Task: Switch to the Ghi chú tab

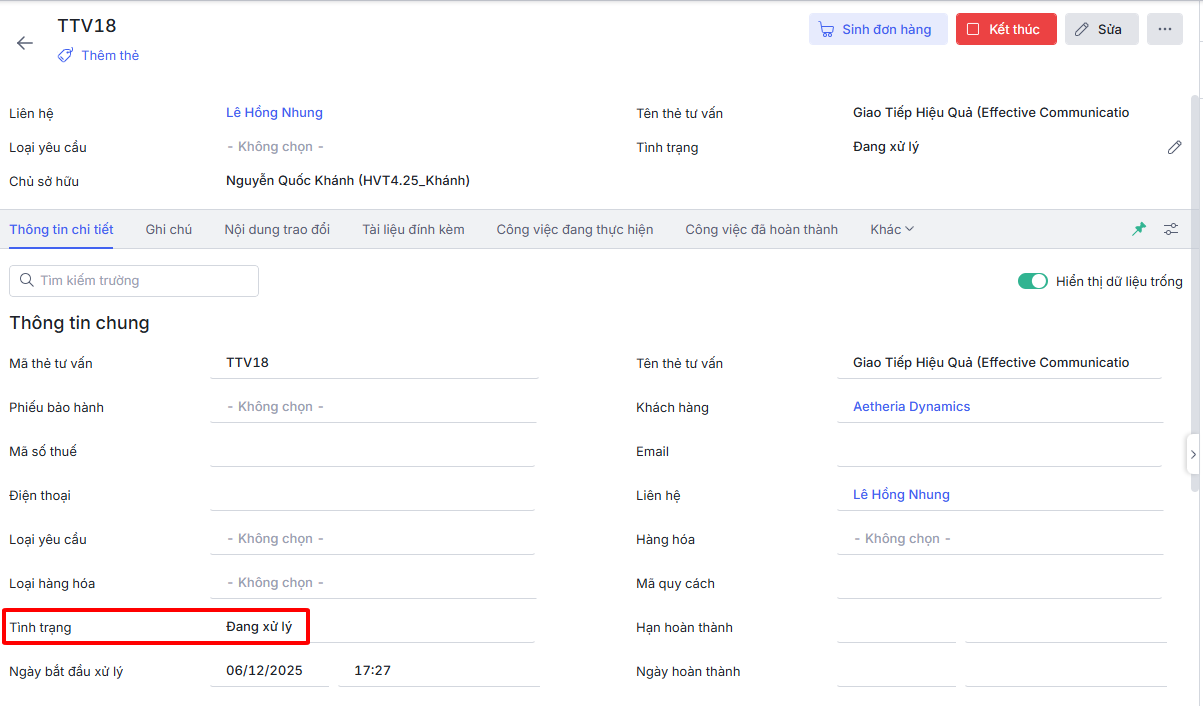Action: pyautogui.click(x=168, y=229)
